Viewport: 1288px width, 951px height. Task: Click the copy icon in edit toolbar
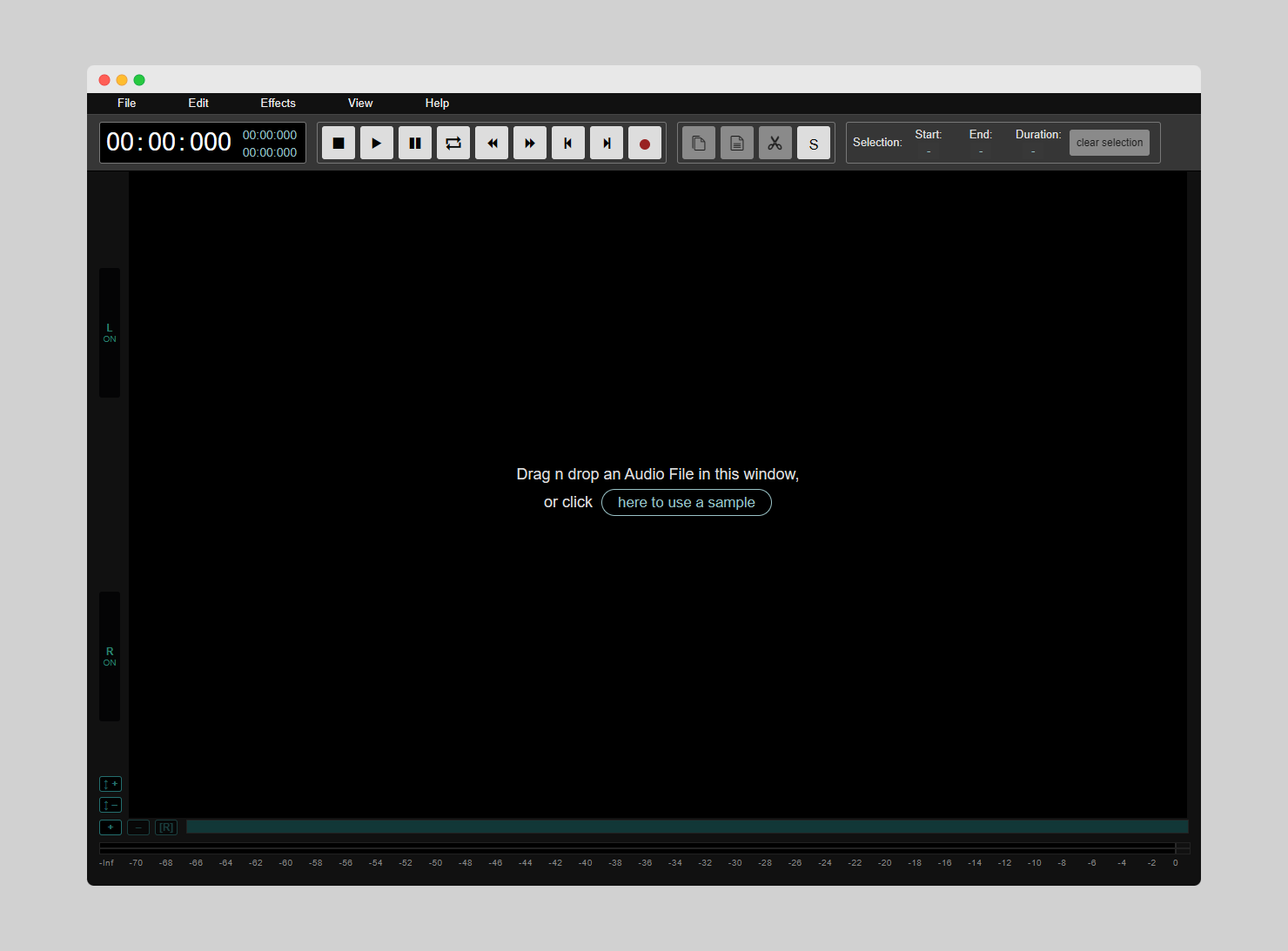(x=699, y=144)
